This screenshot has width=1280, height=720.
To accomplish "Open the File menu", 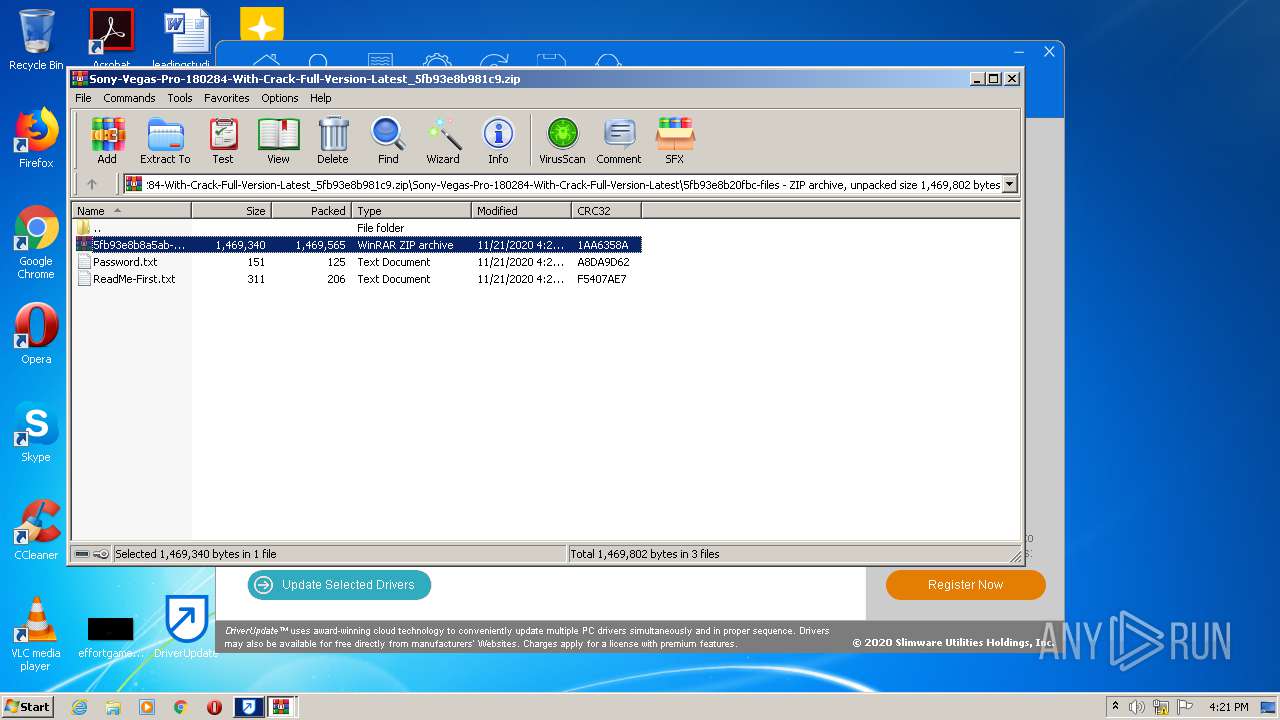I will click(x=83, y=98).
